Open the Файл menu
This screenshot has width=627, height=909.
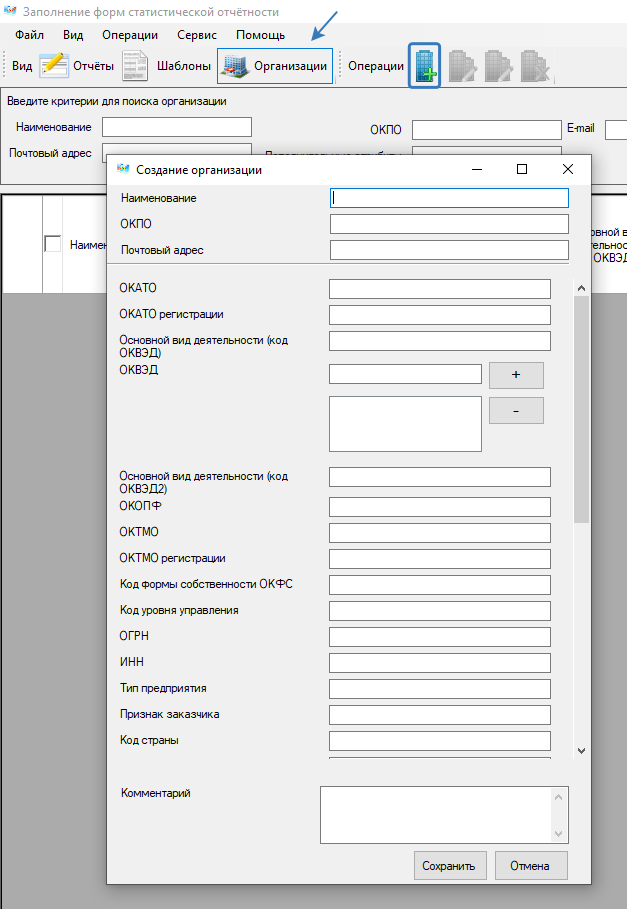[29, 35]
